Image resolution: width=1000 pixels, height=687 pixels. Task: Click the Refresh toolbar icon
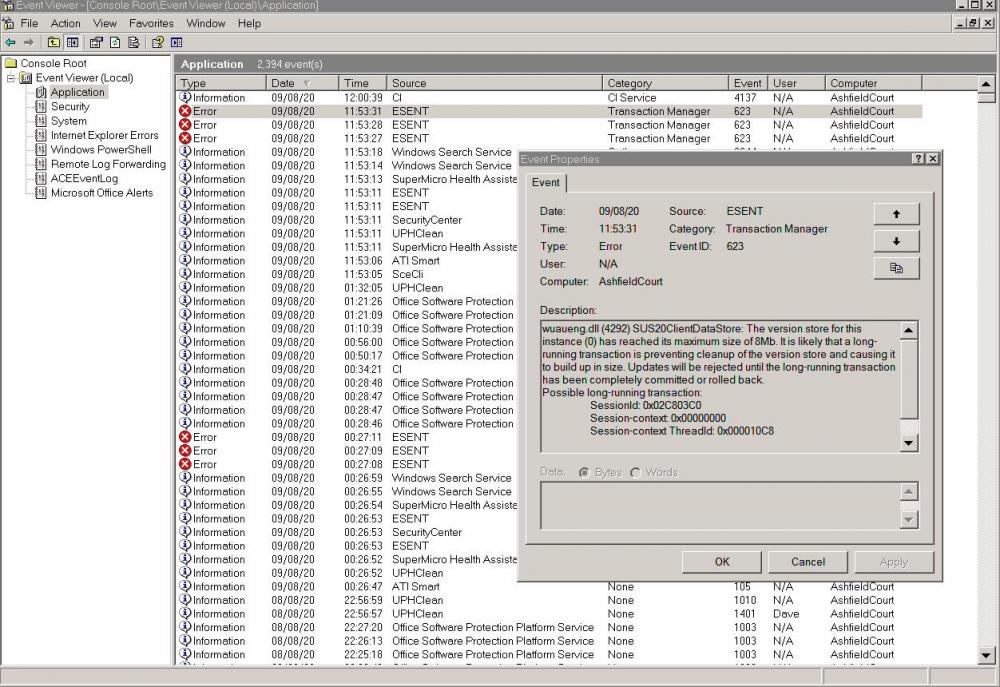tap(115, 42)
